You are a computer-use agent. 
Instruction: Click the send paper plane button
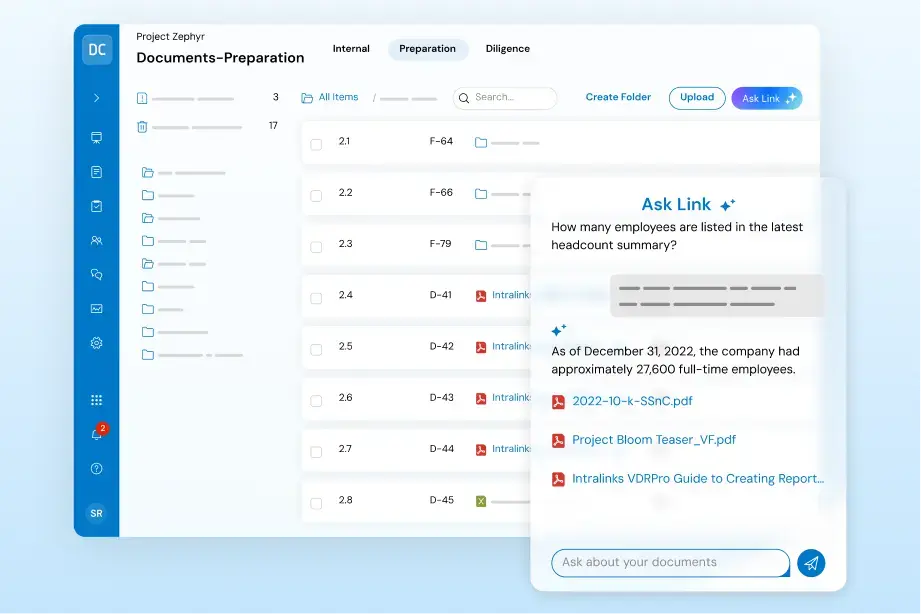pos(811,563)
